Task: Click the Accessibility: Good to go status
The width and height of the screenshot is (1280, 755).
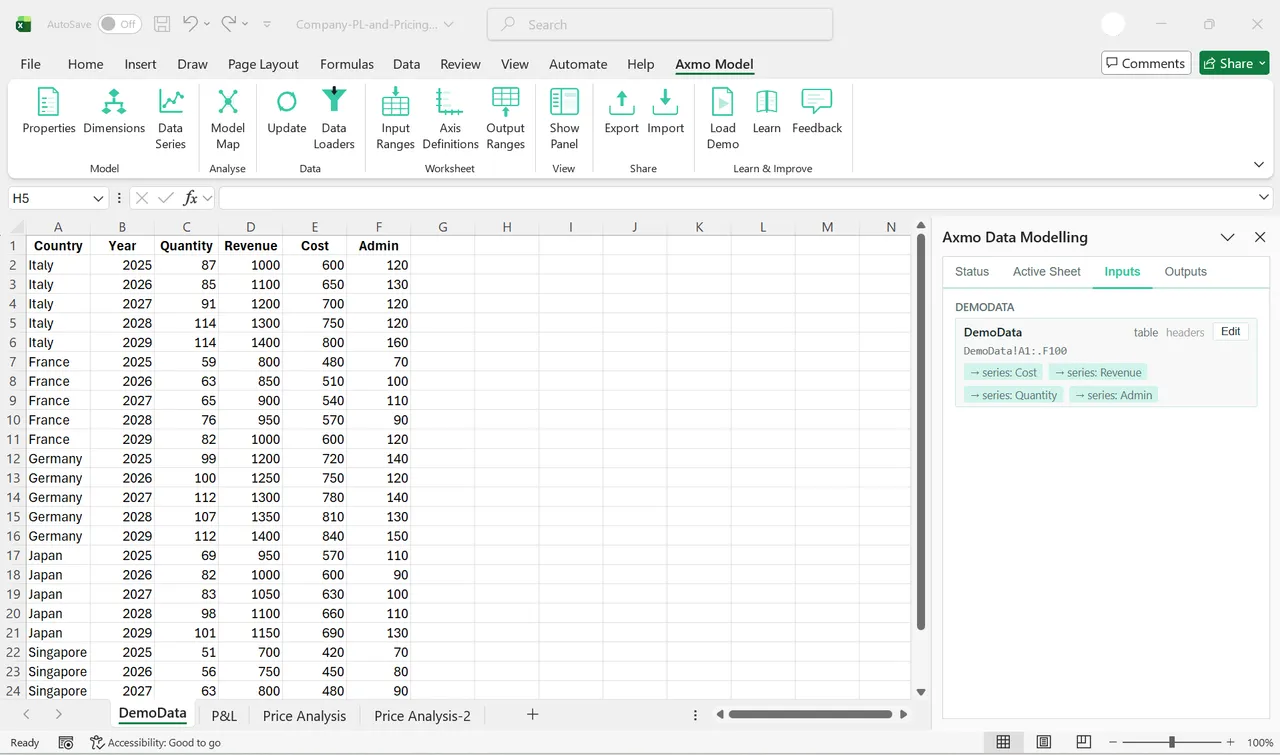Action: point(156,742)
